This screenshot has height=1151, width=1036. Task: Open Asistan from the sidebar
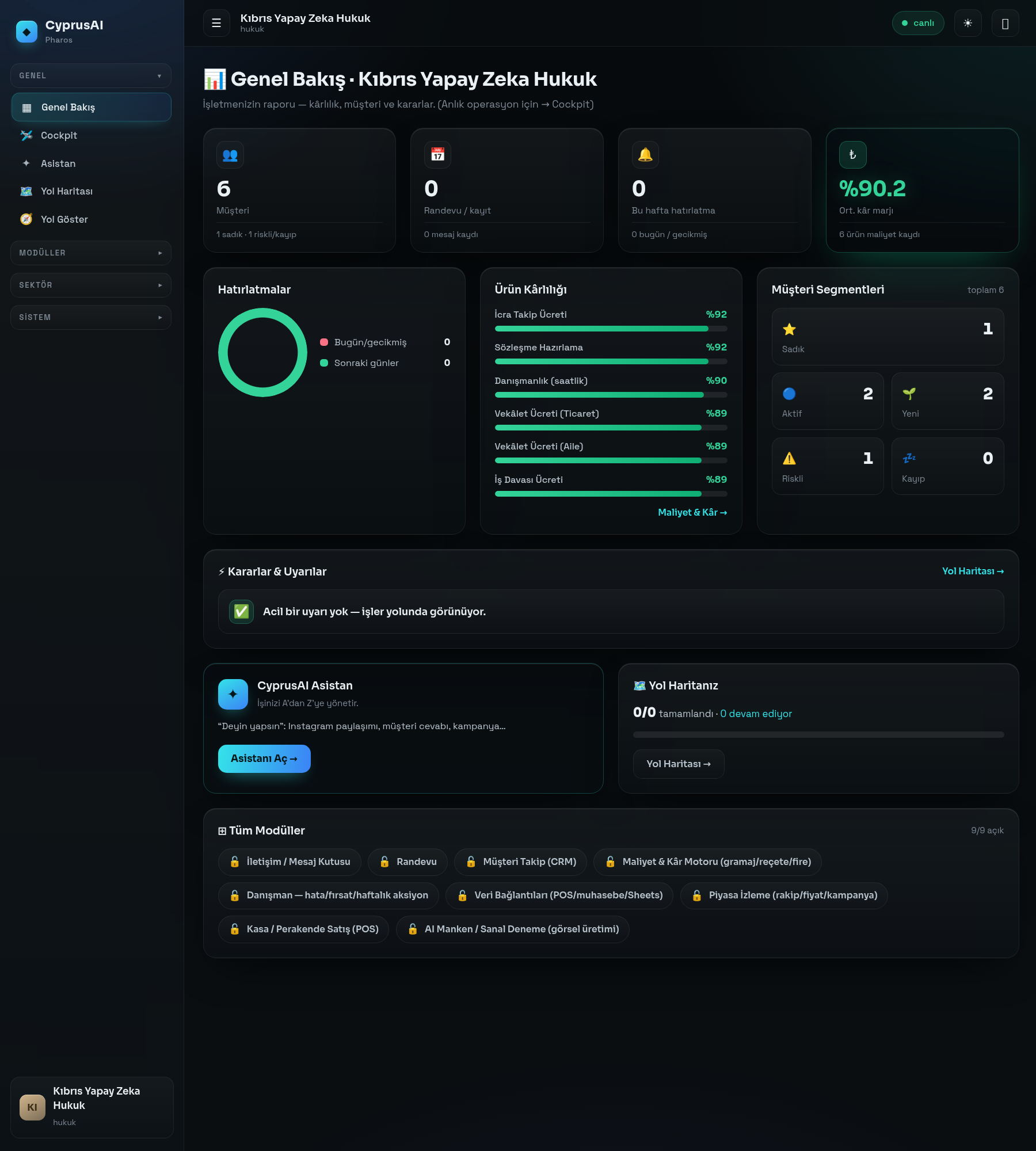[91, 163]
